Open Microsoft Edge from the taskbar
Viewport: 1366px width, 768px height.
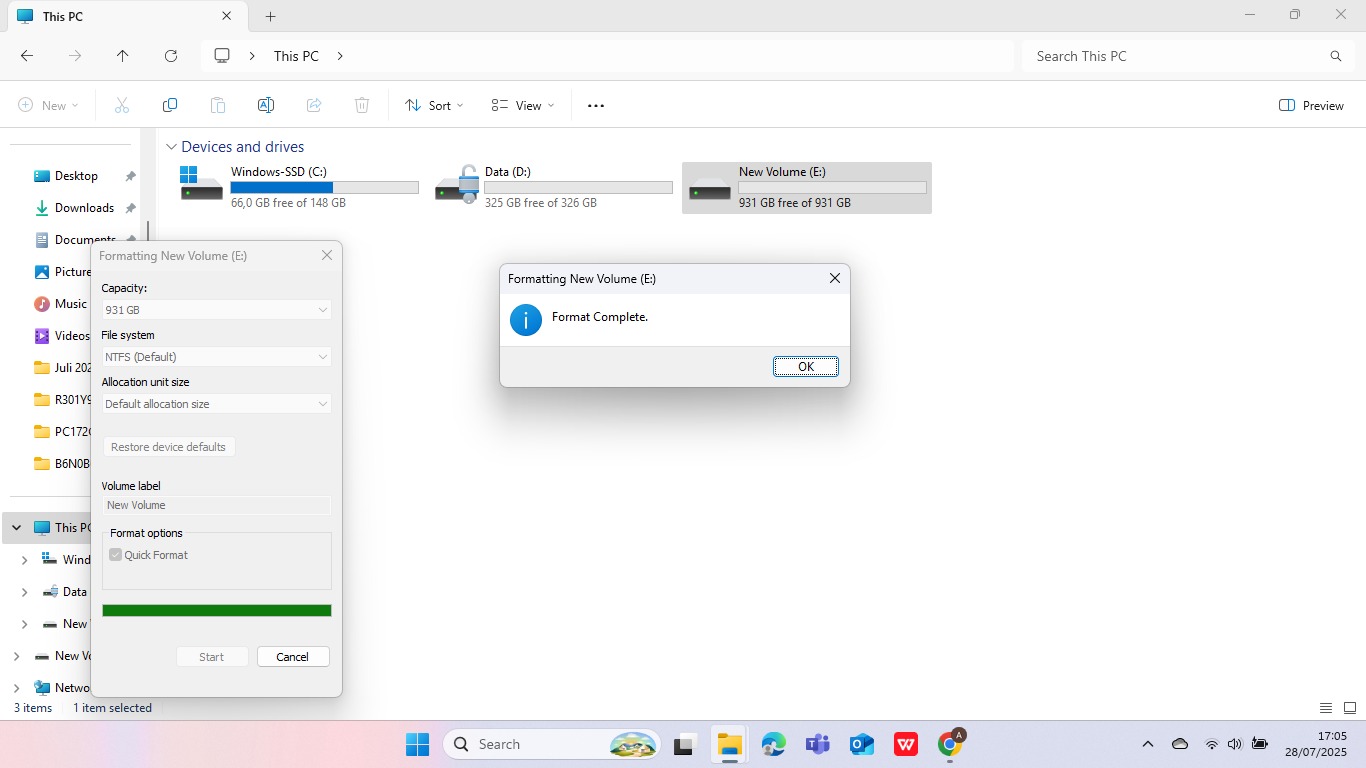[773, 744]
